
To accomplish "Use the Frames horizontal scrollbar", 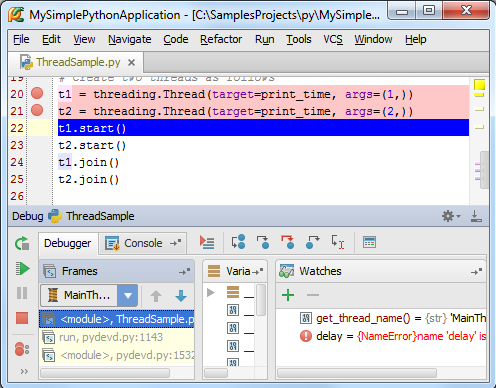I will [x=105, y=373].
